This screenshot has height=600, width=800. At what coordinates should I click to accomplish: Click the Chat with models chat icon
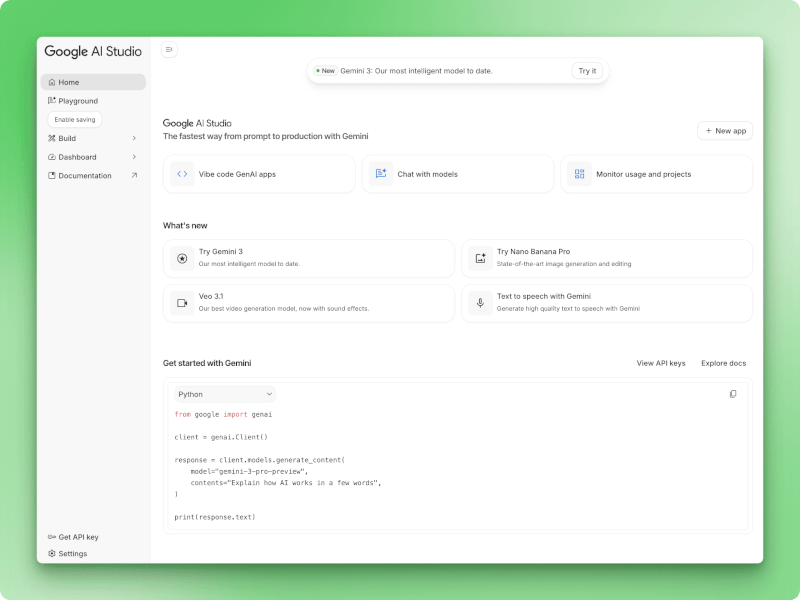[x=380, y=173]
